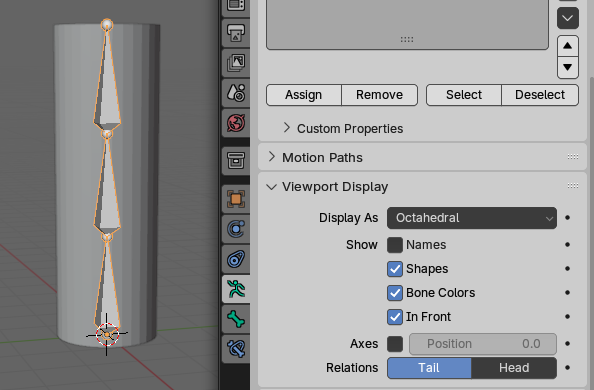The width and height of the screenshot is (594, 390).
Task: Enable the Names checkbox
Action: coord(395,245)
